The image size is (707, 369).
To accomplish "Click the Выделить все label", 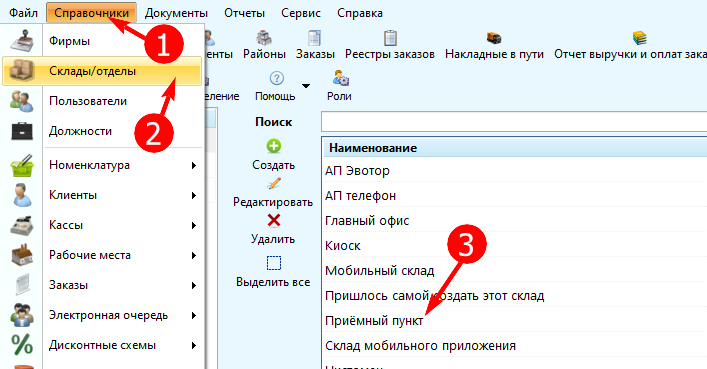I will [273, 282].
